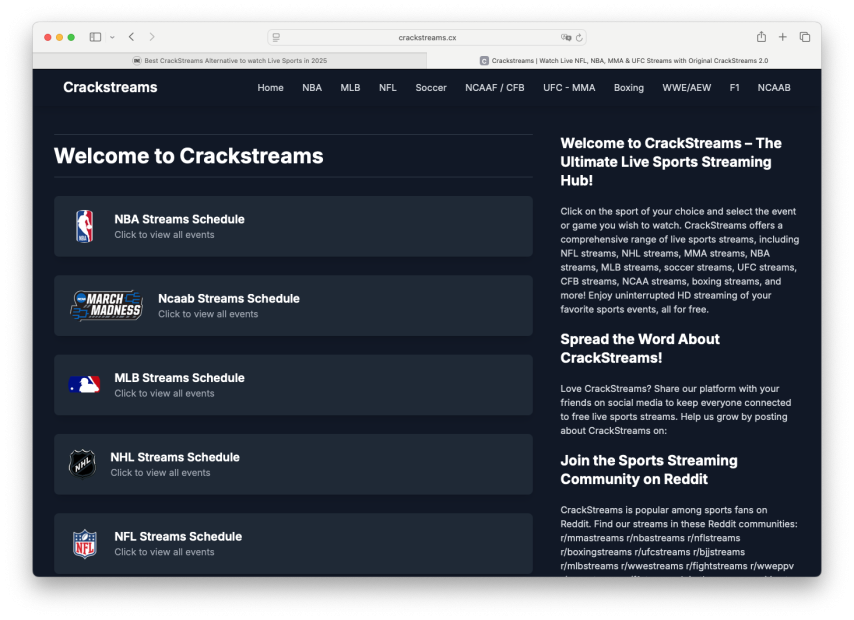Click the crackstreams.cx address field
This screenshot has height=620, width=854.
tap(427, 38)
